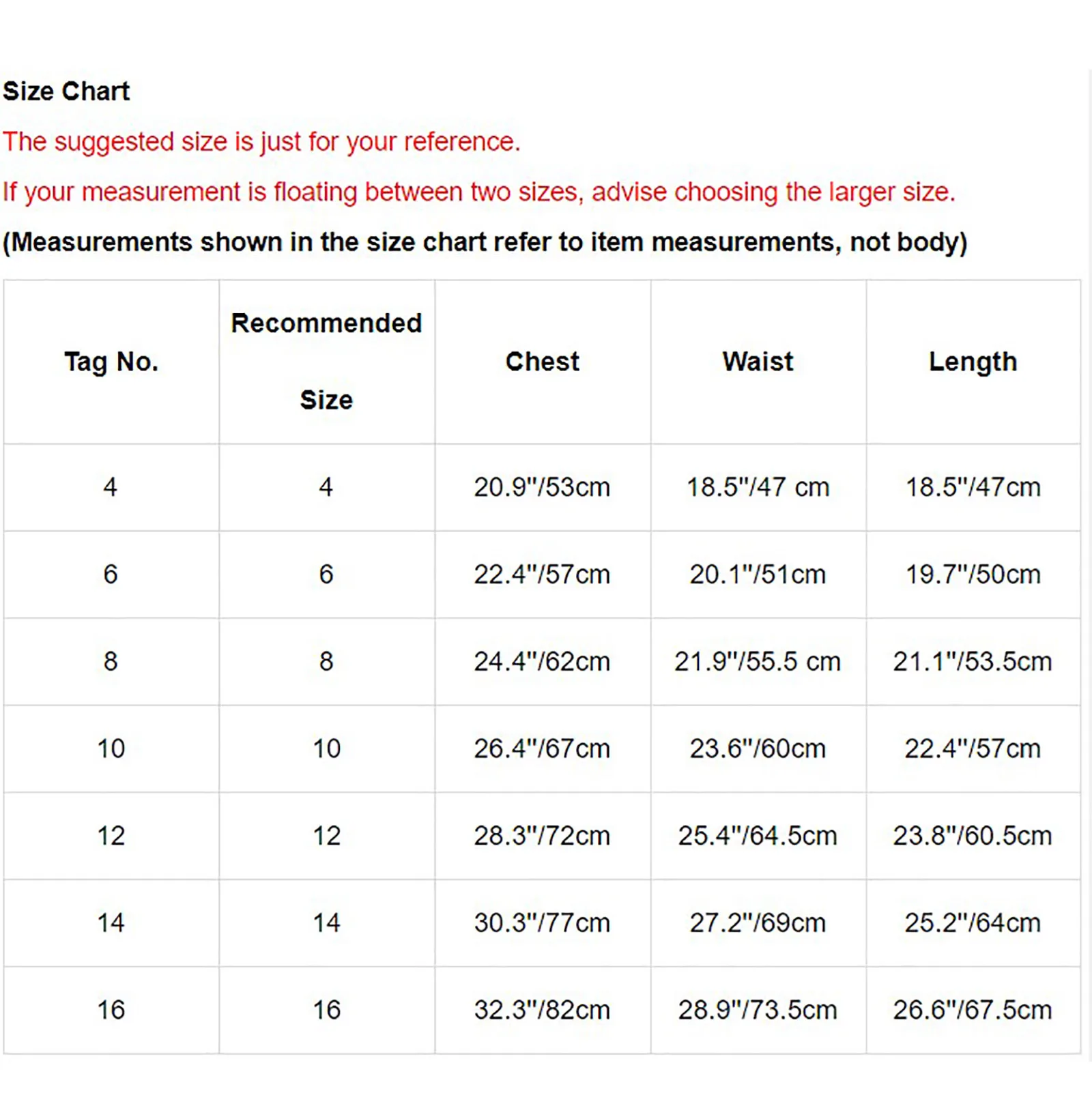Click the "Size Chart" heading
Screen dimensions: 1092x1093
(66, 91)
